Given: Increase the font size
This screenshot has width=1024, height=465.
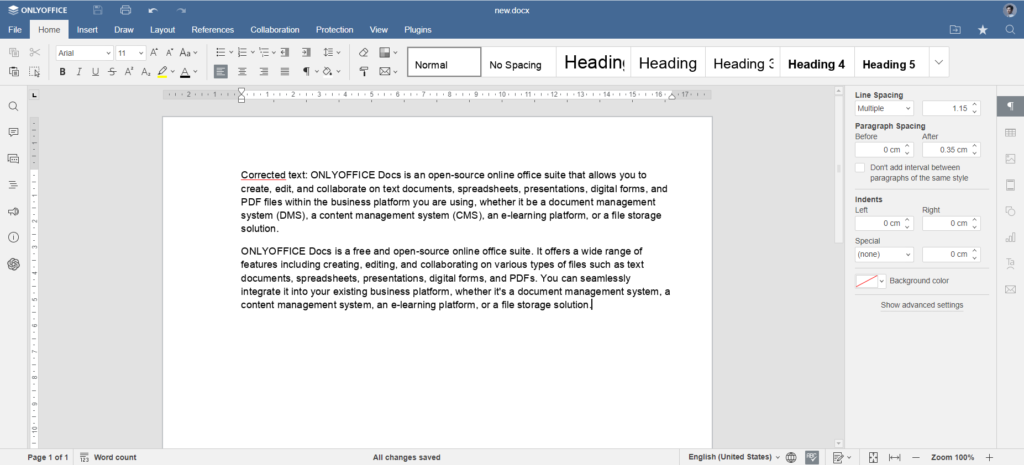Looking at the screenshot, I should click(154, 52).
